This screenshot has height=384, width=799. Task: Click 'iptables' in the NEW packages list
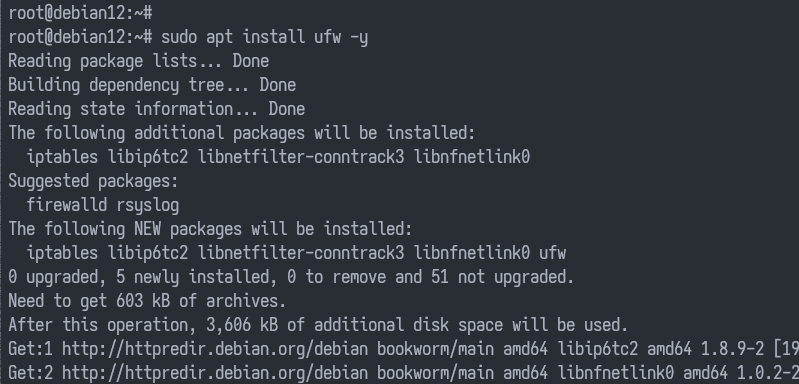pos(62,253)
